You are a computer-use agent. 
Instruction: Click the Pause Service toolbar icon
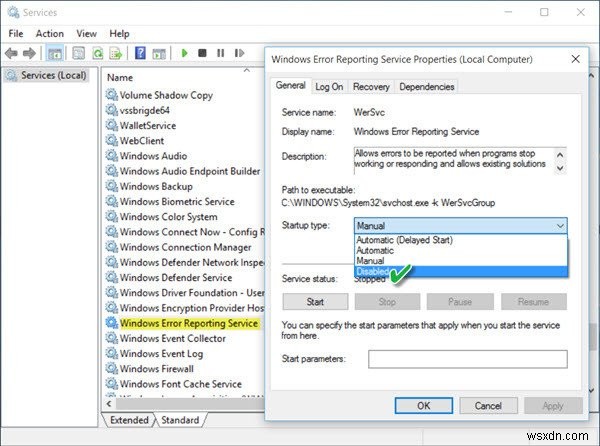point(221,53)
